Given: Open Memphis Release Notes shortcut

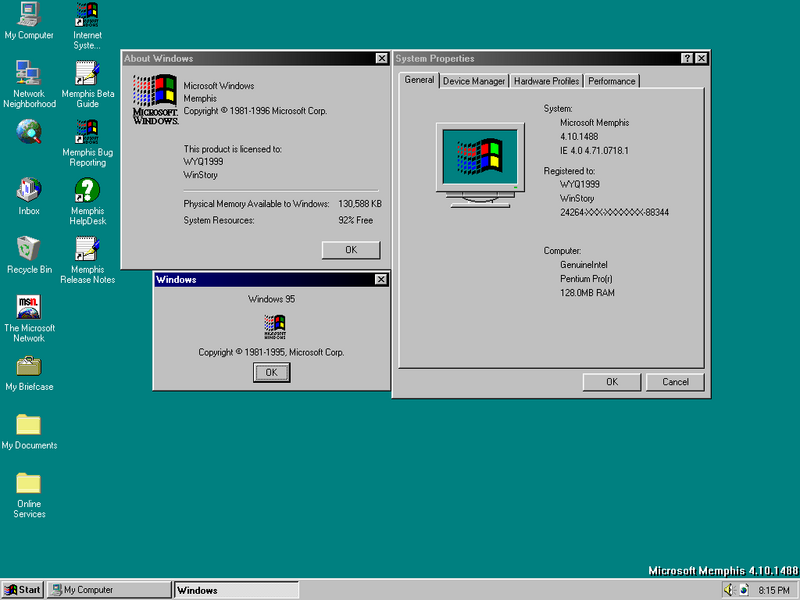Looking at the screenshot, I should (x=87, y=248).
